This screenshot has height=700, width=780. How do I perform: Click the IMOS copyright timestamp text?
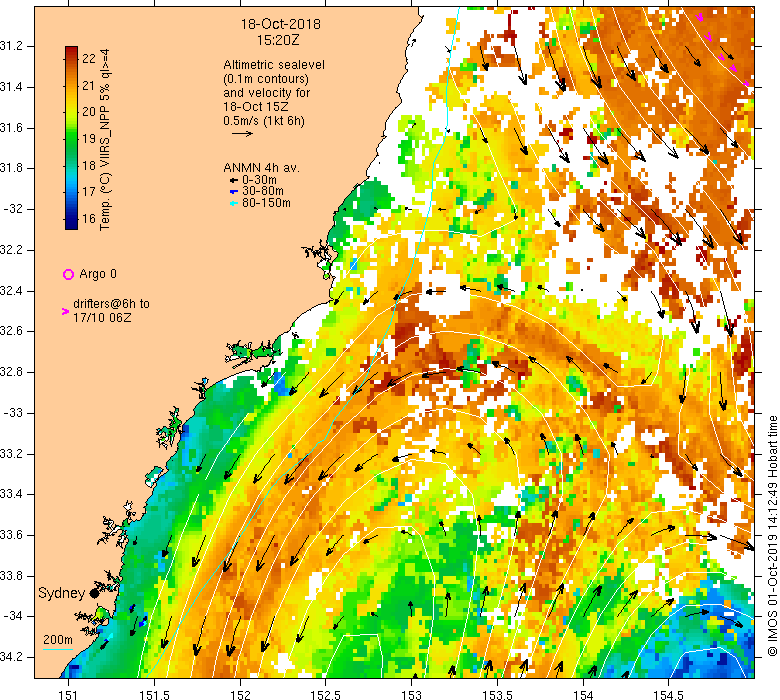click(x=772, y=536)
